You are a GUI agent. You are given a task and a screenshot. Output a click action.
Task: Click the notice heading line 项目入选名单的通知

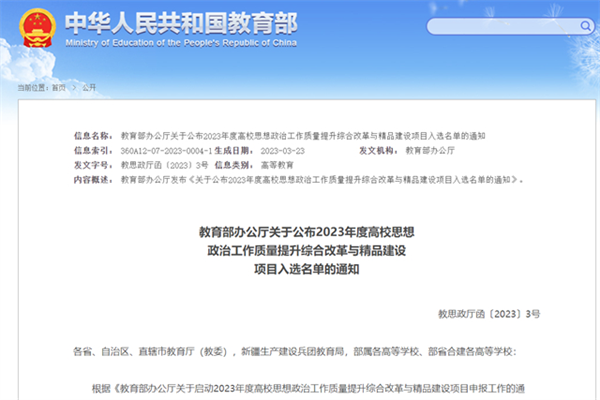tap(307, 269)
